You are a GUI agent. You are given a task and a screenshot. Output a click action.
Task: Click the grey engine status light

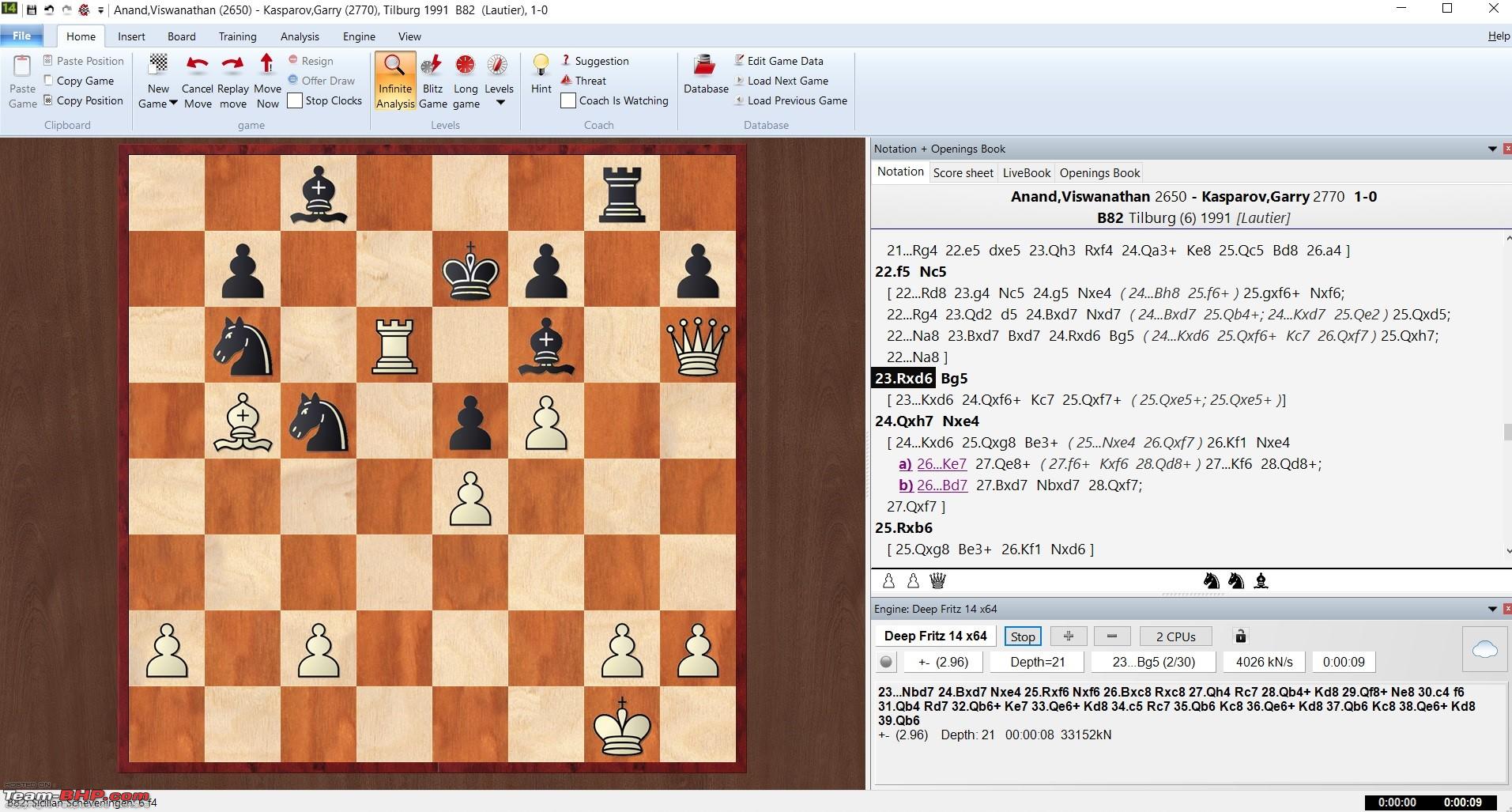tap(886, 662)
